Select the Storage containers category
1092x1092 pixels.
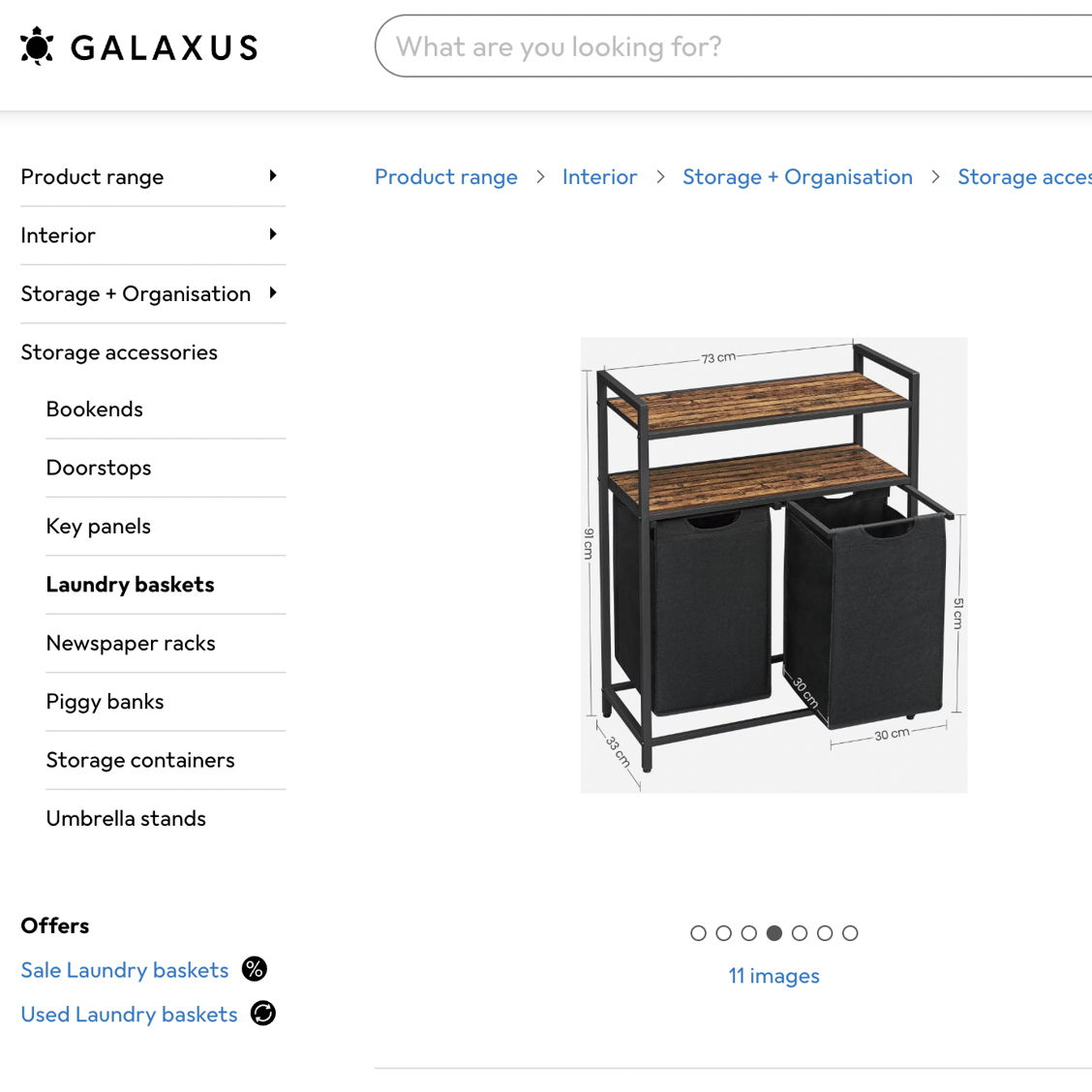(x=140, y=760)
